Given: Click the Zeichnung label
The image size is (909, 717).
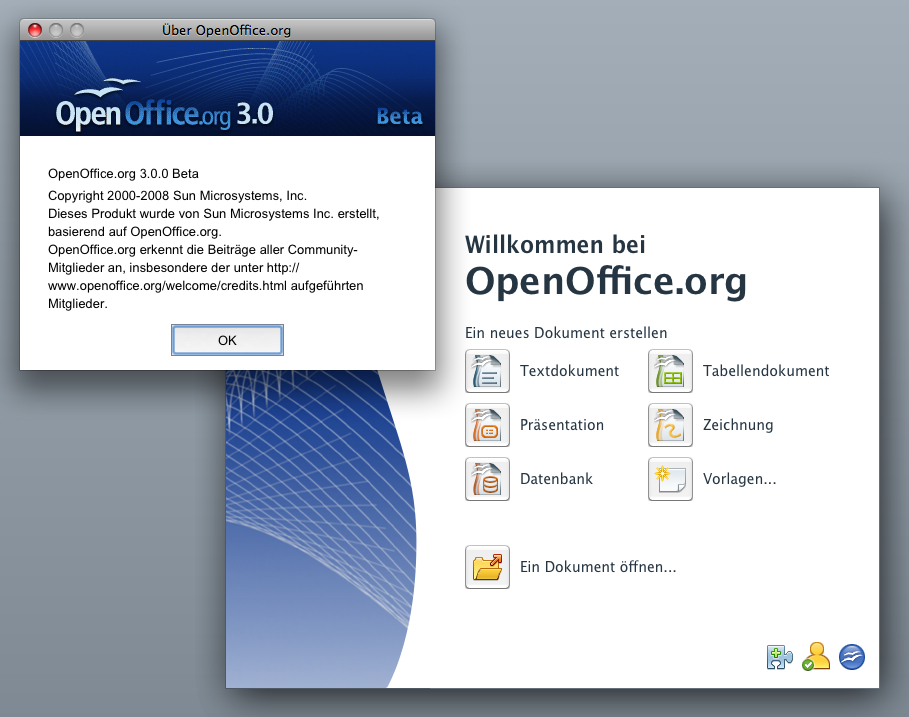Looking at the screenshot, I should pyautogui.click(x=738, y=425).
